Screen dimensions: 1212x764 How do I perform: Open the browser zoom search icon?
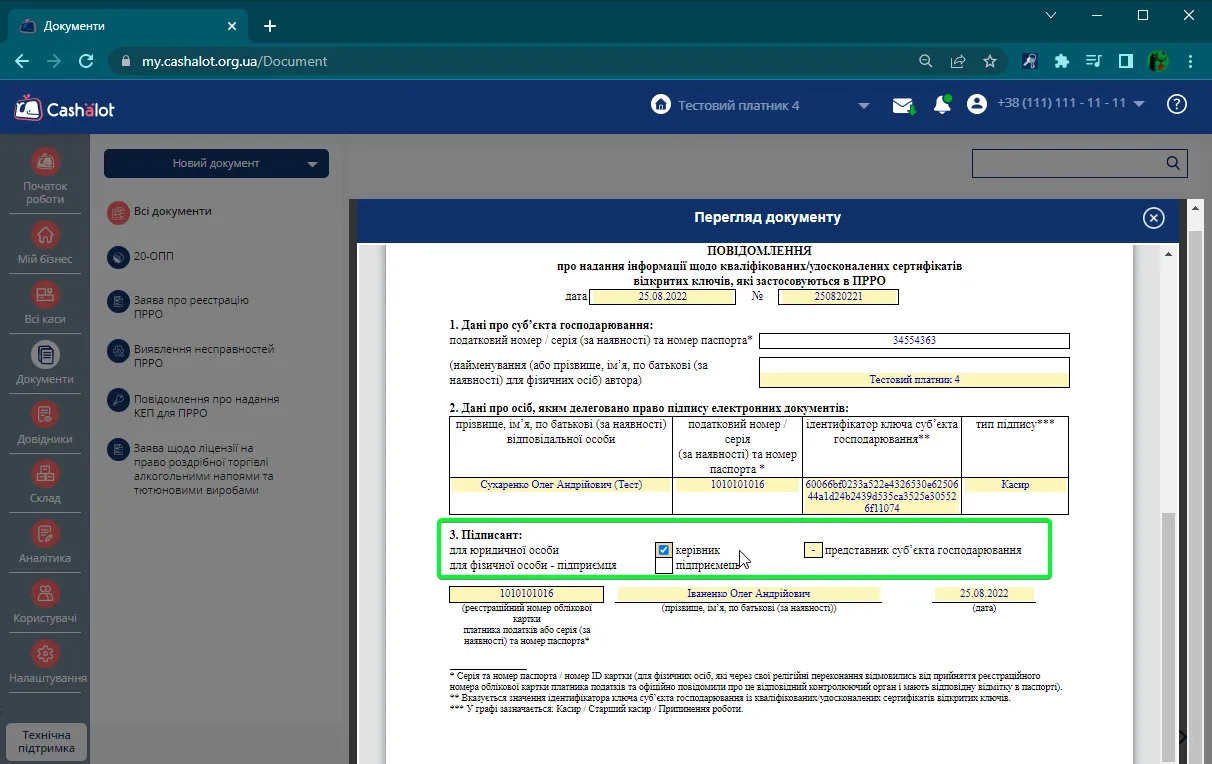pyautogui.click(x=926, y=61)
